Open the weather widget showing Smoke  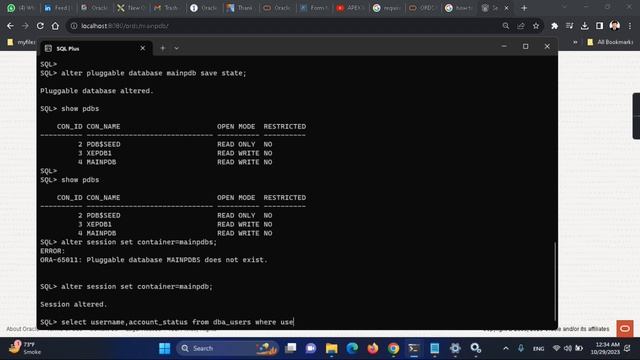[x=25, y=348]
